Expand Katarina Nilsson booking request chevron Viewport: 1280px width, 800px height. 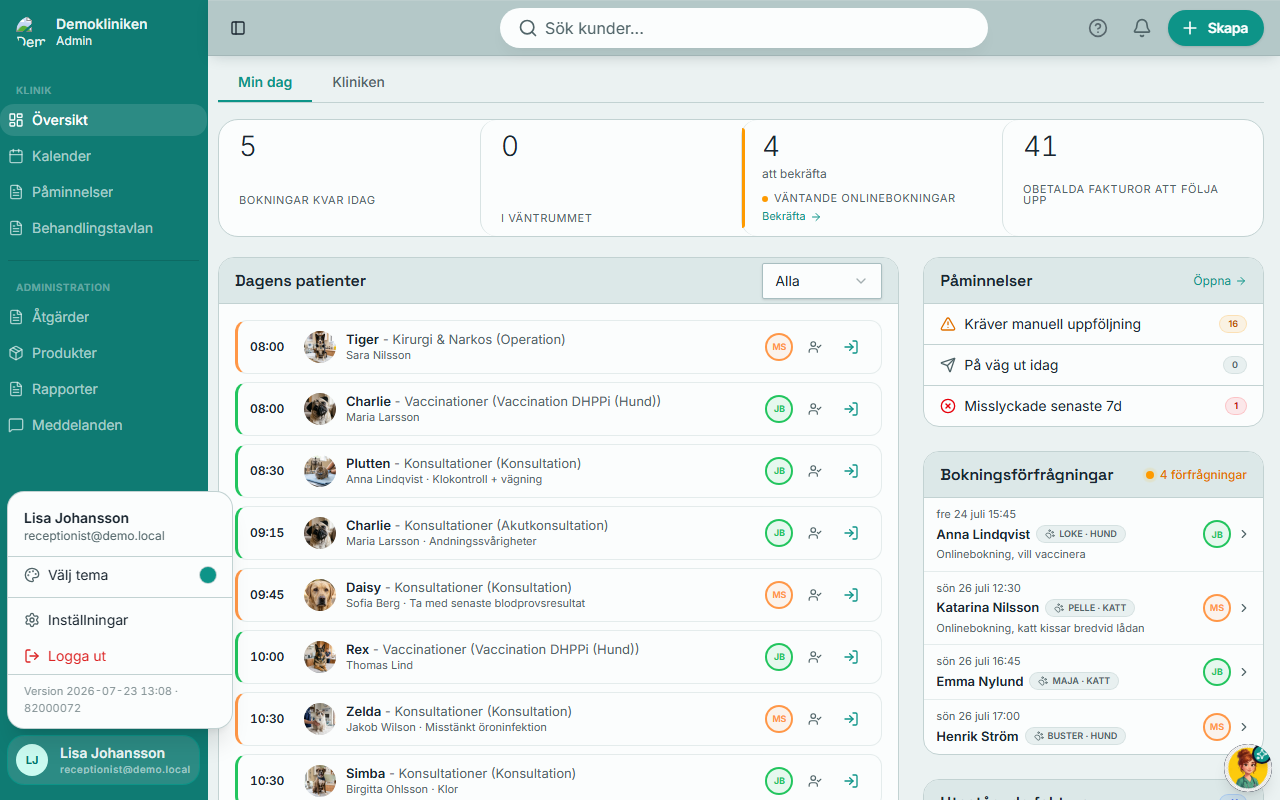coord(1244,608)
